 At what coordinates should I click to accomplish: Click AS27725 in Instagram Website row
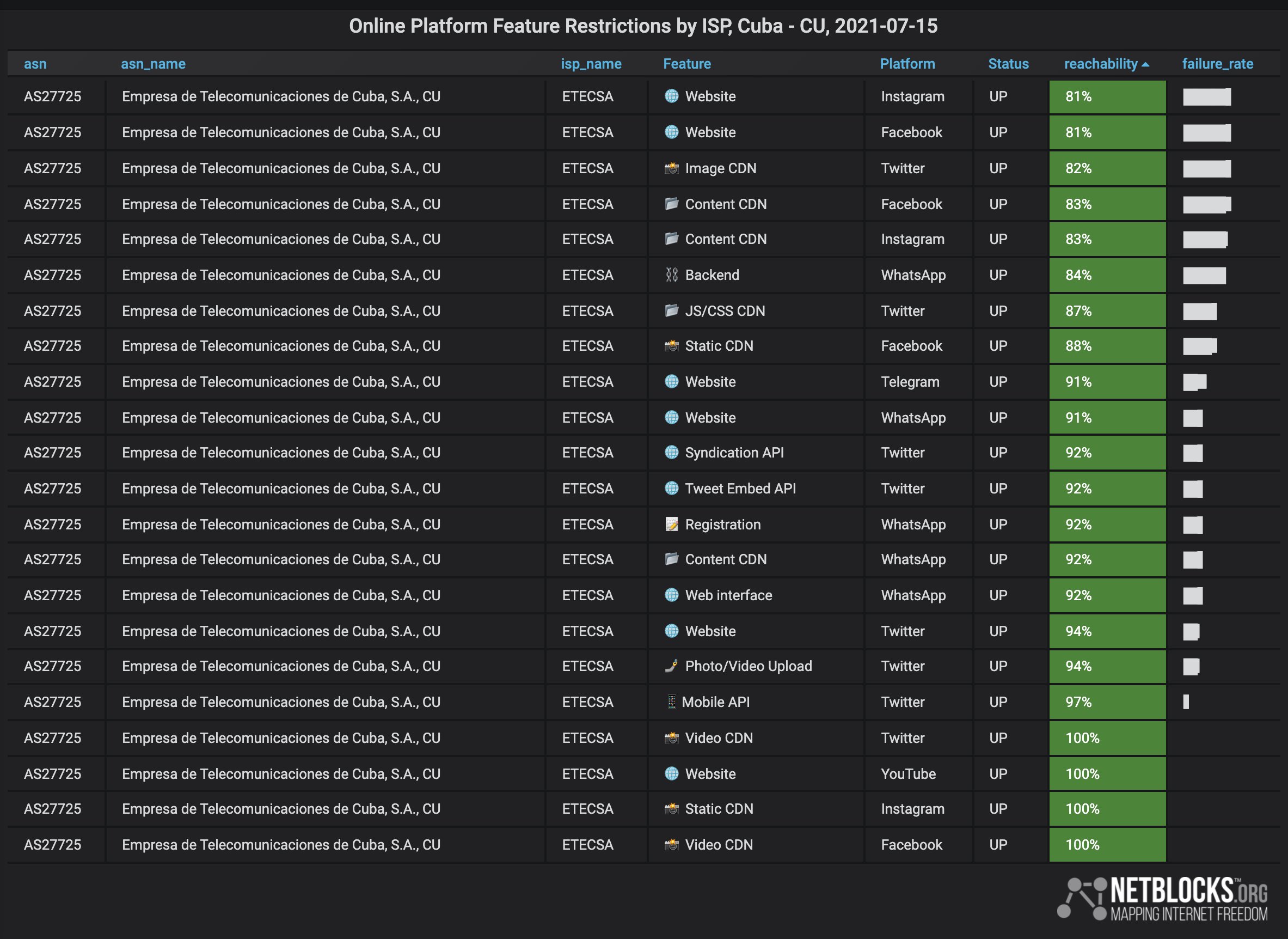coord(52,96)
